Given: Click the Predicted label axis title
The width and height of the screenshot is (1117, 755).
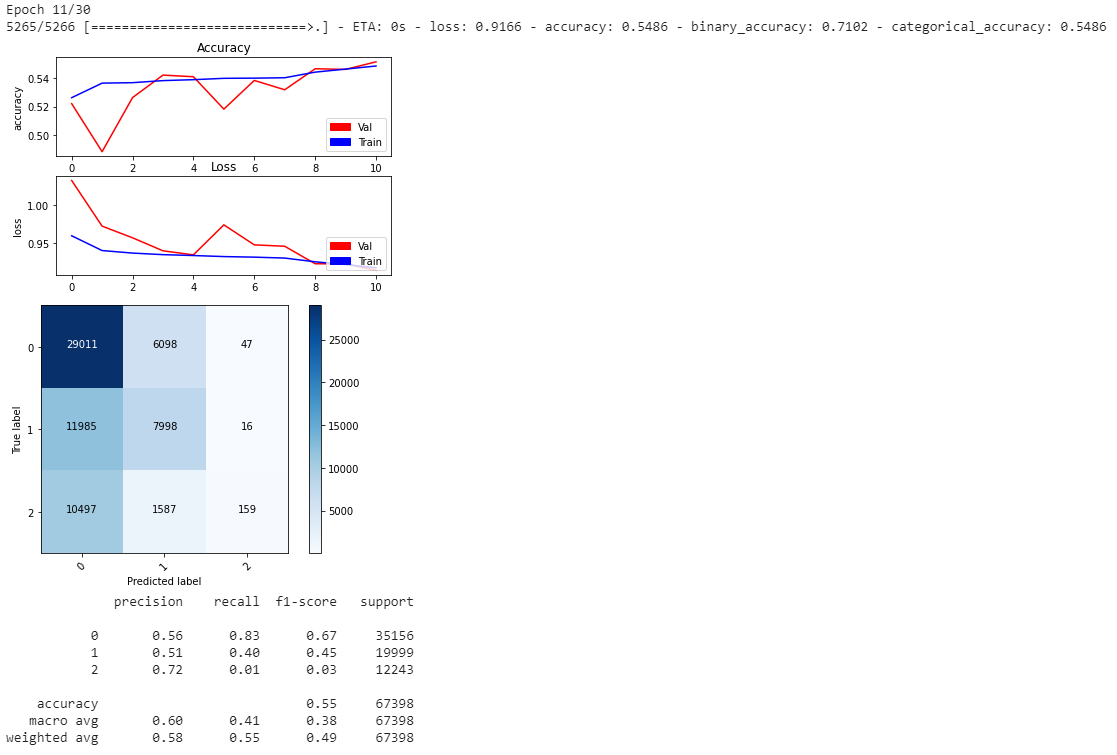Looking at the screenshot, I should tap(165, 581).
